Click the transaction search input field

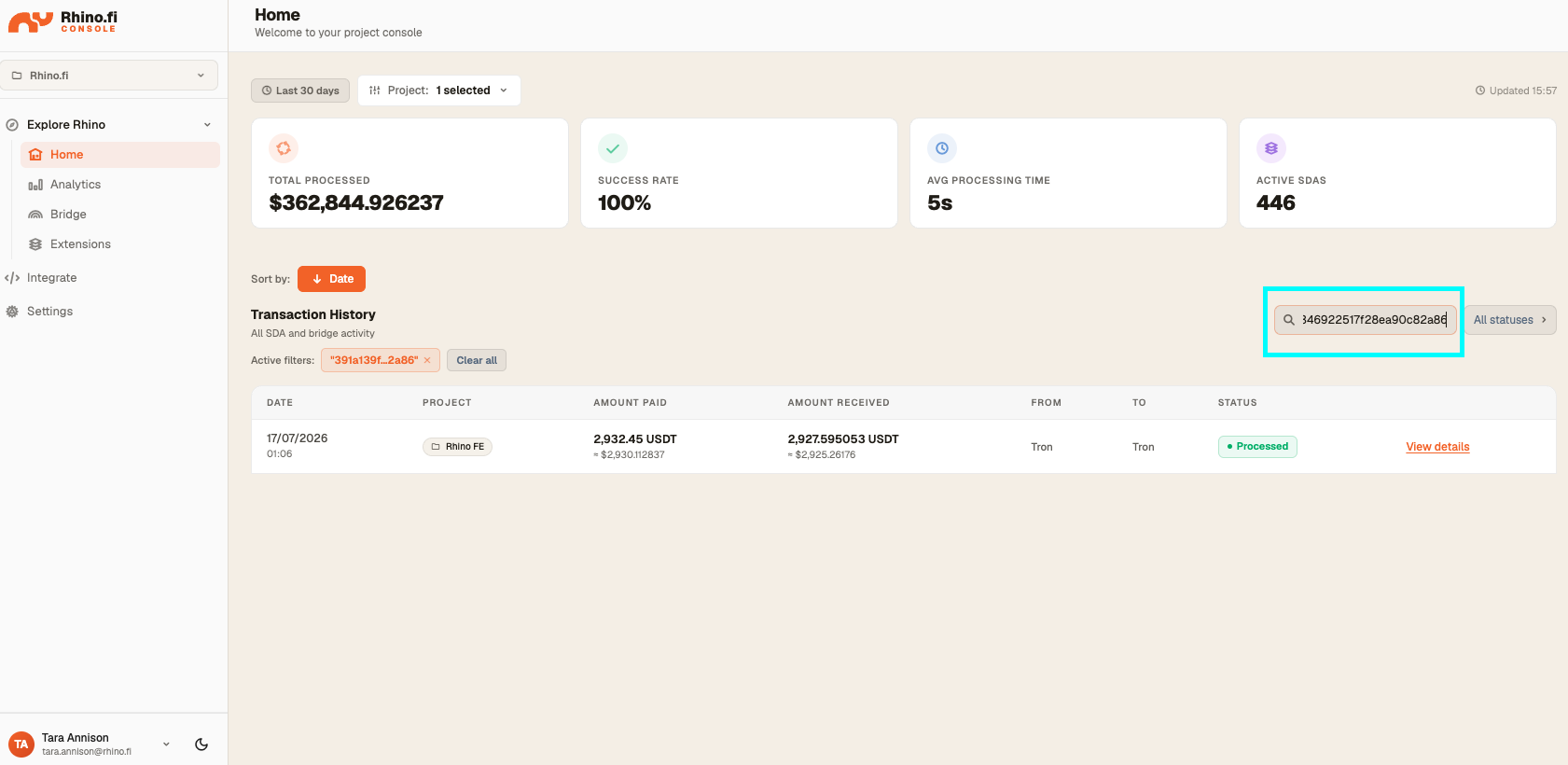coord(1366,320)
